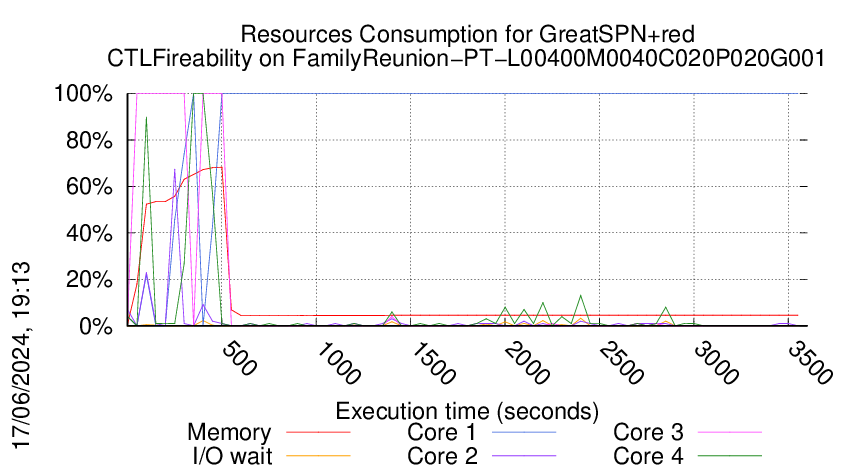850x475 pixels.
Task: Click the blue Core 1 legend line
Action: click(x=524, y=433)
